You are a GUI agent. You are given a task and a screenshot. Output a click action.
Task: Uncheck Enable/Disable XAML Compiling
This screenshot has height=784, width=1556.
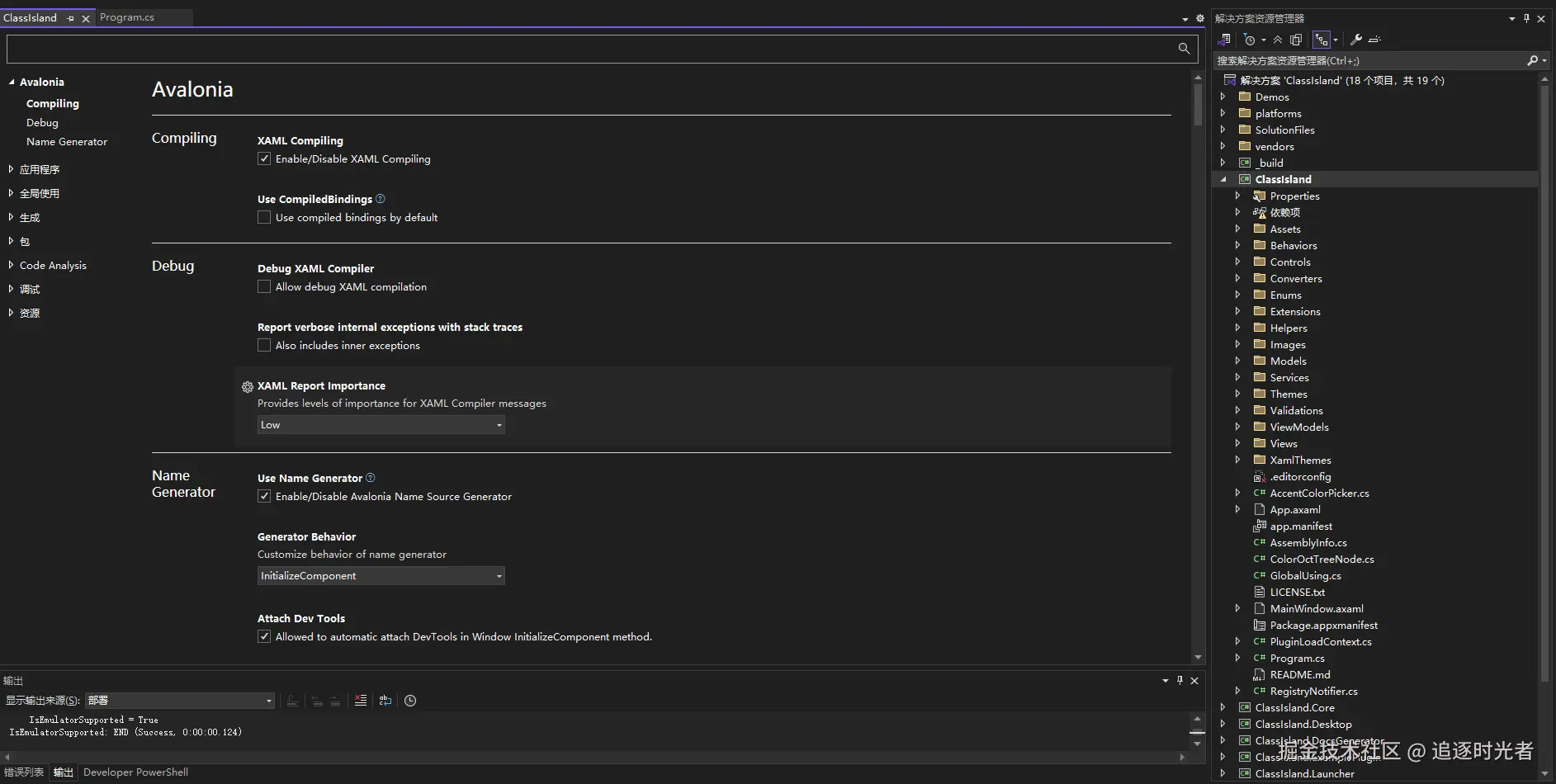[x=264, y=158]
